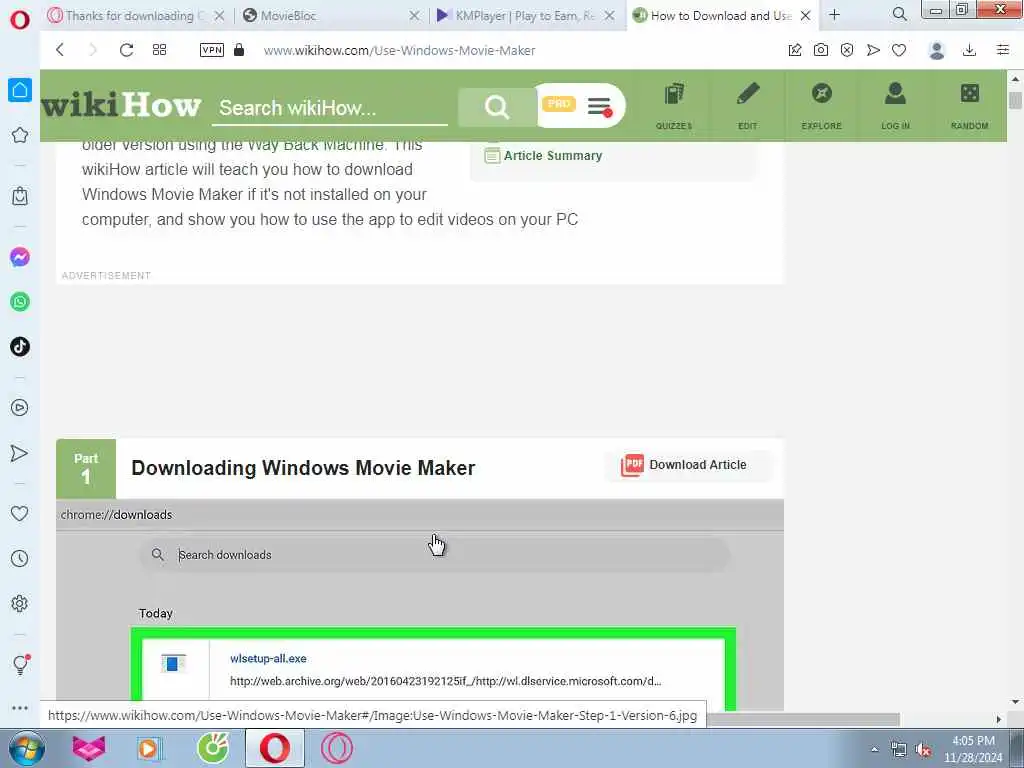Screen dimensions: 1024x768
Task: Open the Opera taskbar button
Action: tap(275, 748)
